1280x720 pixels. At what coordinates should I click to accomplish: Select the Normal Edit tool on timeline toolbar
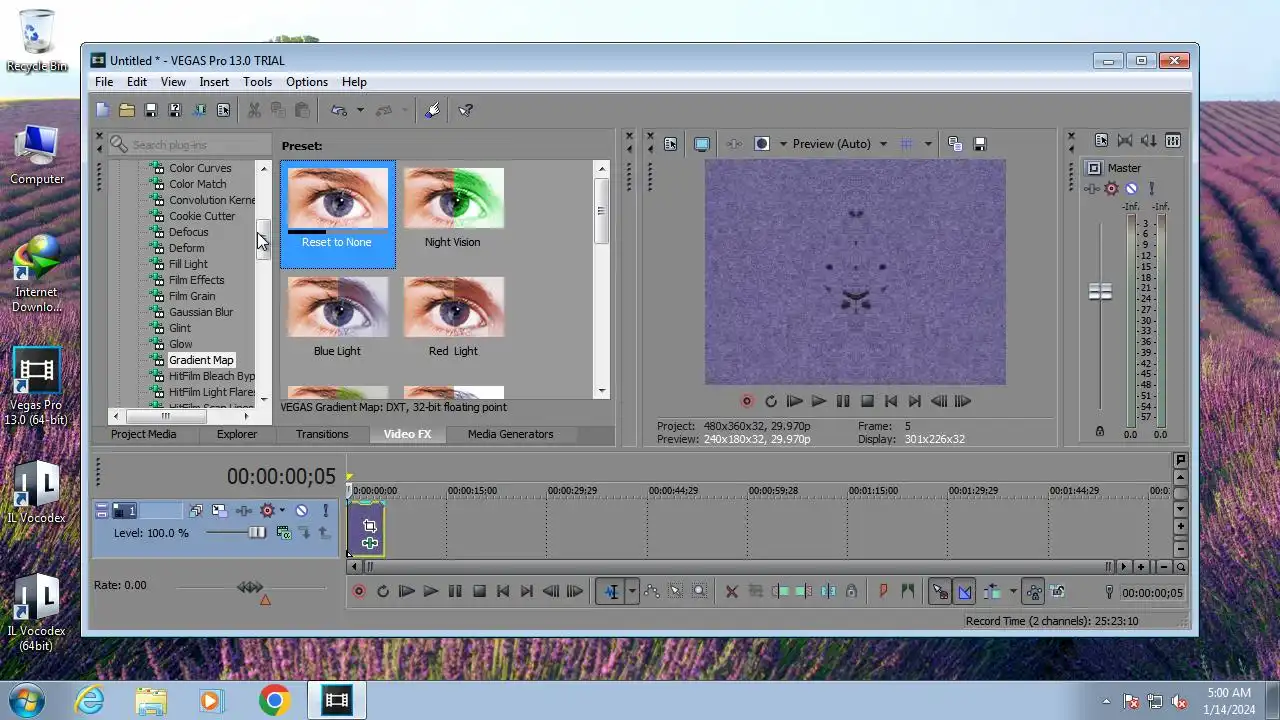pos(611,592)
